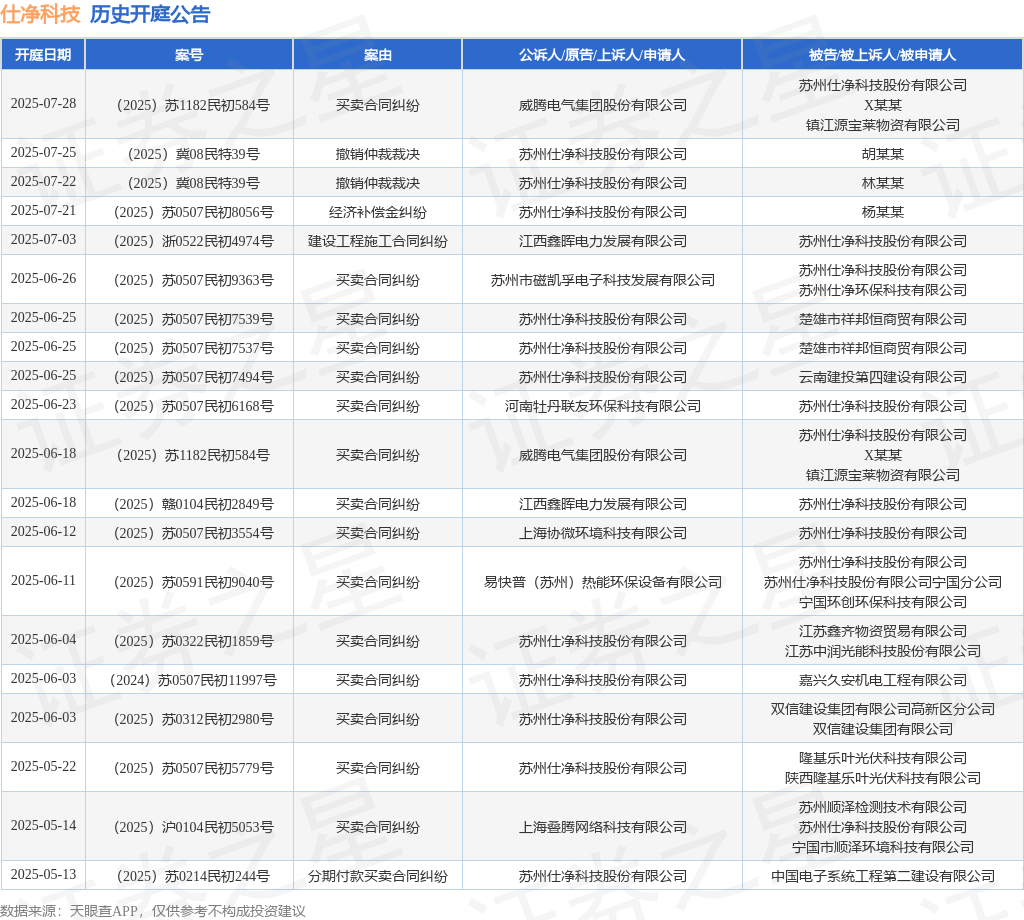Click defendant 嘉兴久安机电工程有限公司
Screen dimensions: 1024x920
tap(882, 680)
